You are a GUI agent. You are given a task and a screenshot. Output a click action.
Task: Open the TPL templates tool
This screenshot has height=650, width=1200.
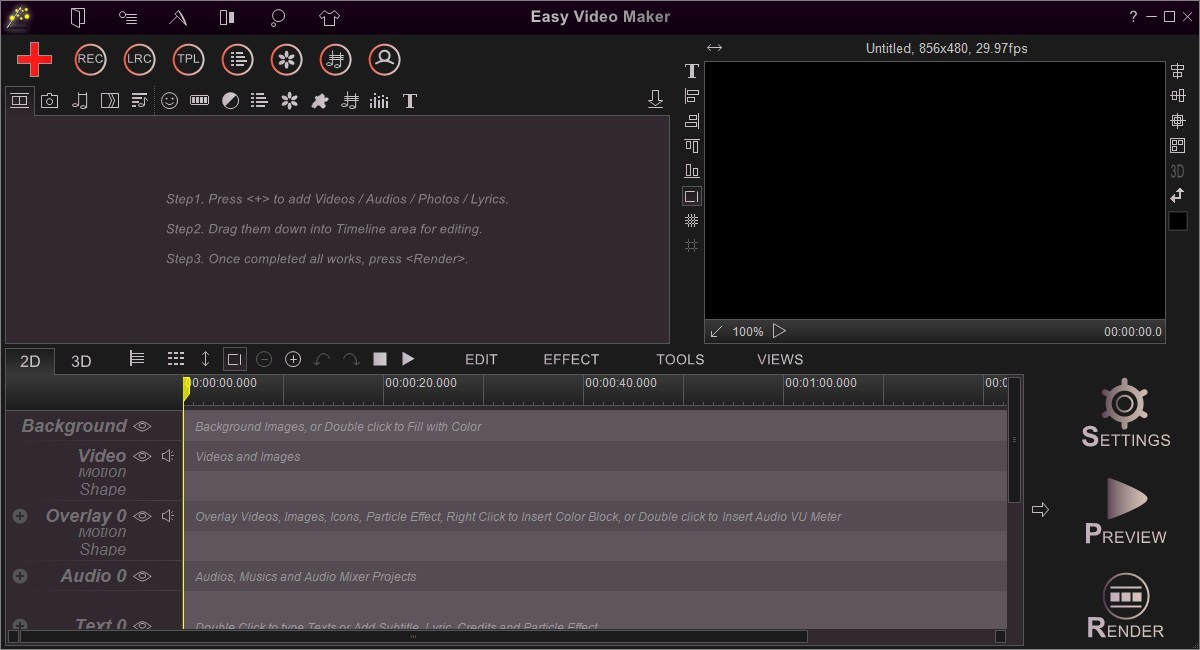(x=187, y=59)
